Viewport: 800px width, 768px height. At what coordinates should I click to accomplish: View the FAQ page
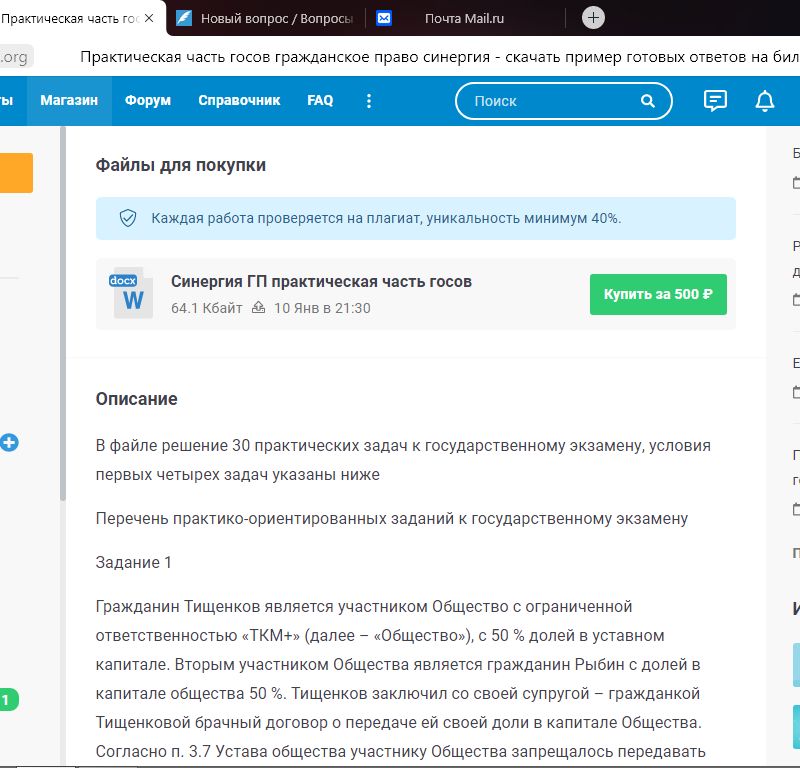pos(319,100)
